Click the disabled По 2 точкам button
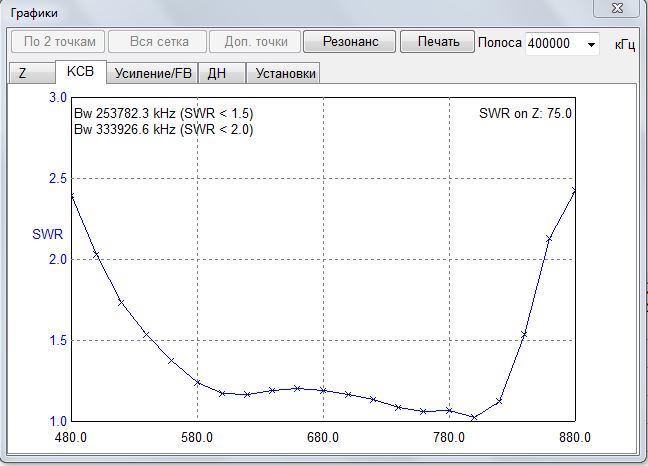 58,41
